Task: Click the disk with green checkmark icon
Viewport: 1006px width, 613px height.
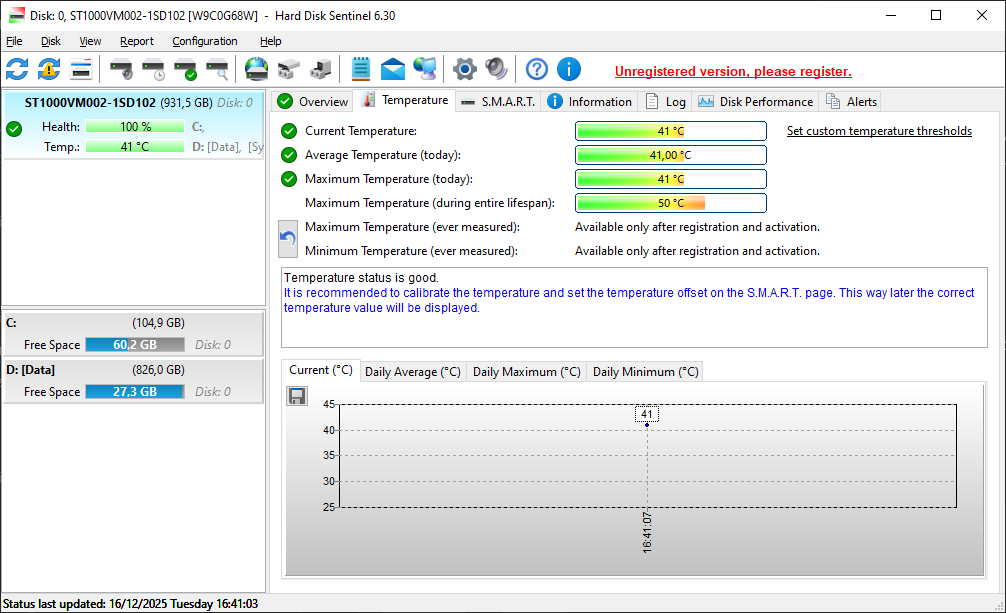Action: click(185, 69)
